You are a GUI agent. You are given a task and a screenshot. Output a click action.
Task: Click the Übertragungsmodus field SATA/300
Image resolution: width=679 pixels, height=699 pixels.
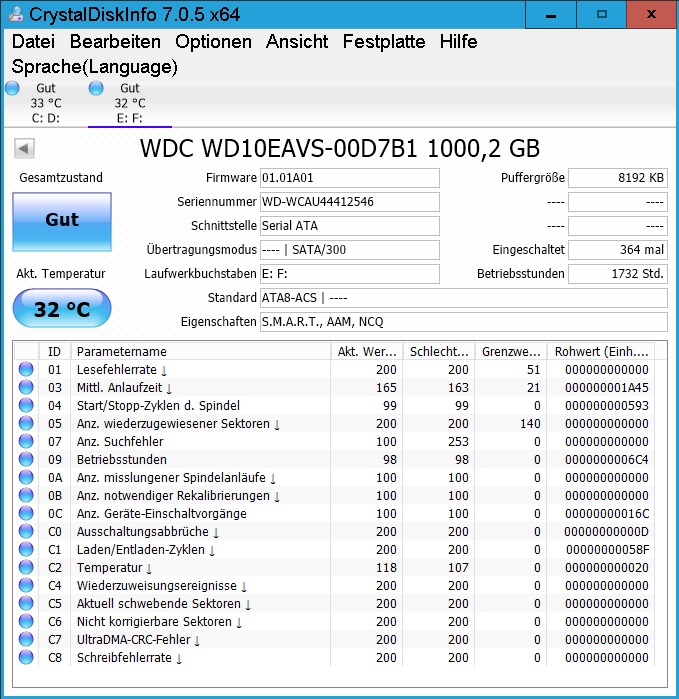pyautogui.click(x=350, y=250)
